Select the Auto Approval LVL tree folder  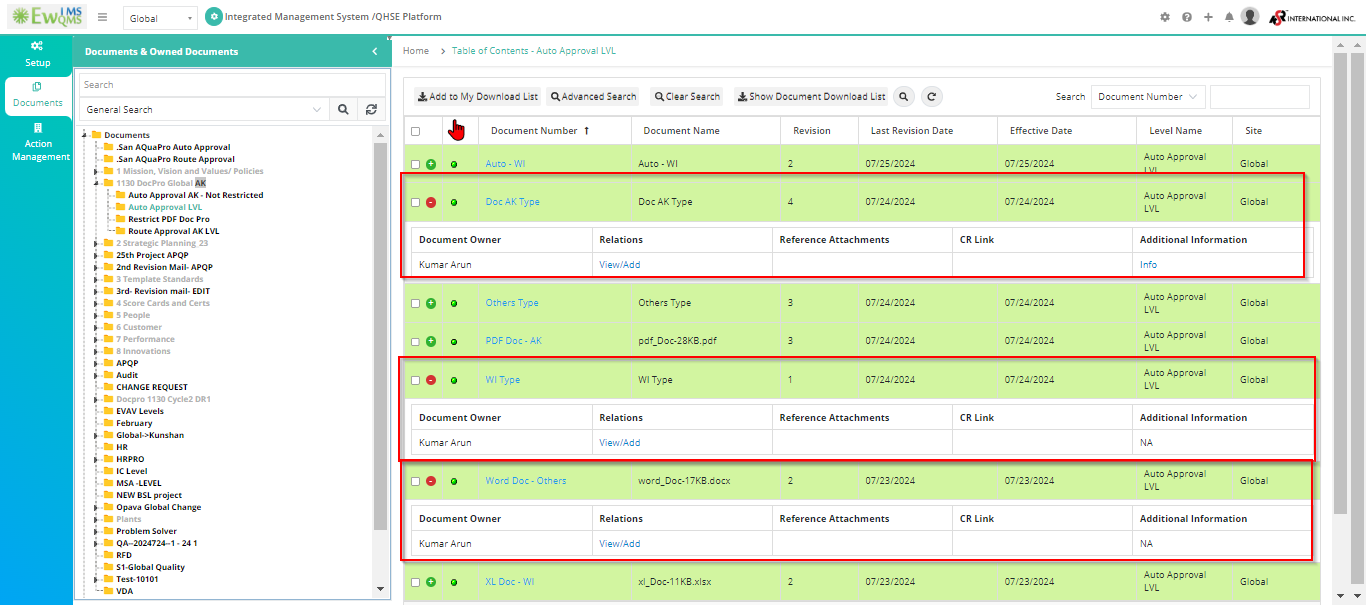click(x=164, y=207)
